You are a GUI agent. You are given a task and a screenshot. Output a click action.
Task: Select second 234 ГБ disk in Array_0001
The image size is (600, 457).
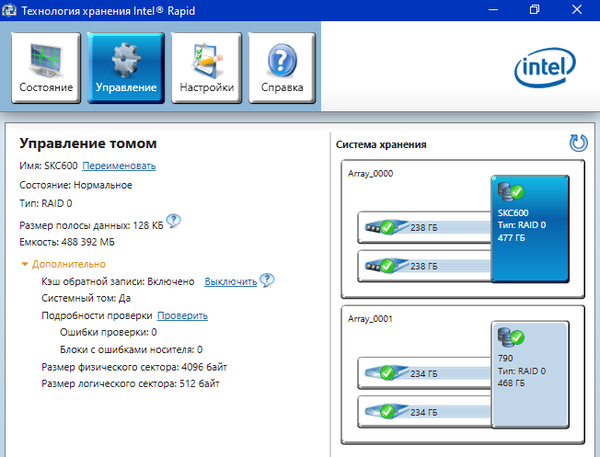pos(425,412)
